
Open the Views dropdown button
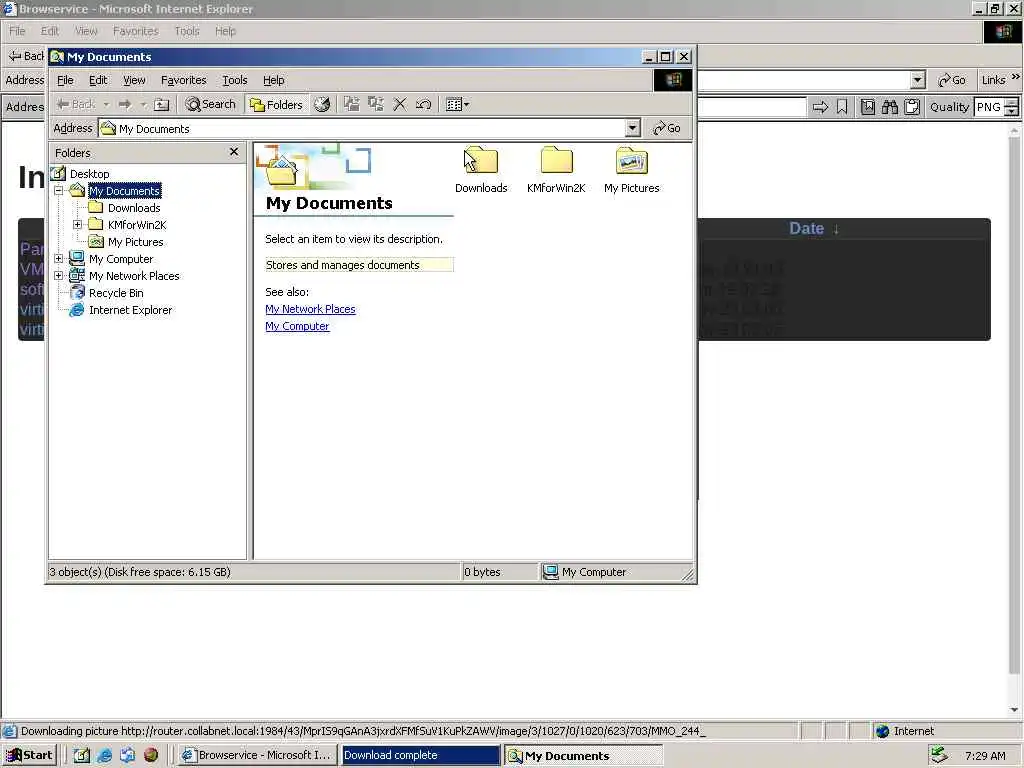pyautogui.click(x=457, y=104)
